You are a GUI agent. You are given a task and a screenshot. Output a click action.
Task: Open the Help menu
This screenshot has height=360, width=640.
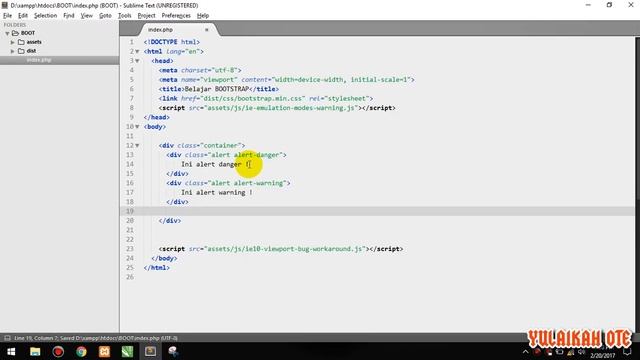tap(203, 16)
